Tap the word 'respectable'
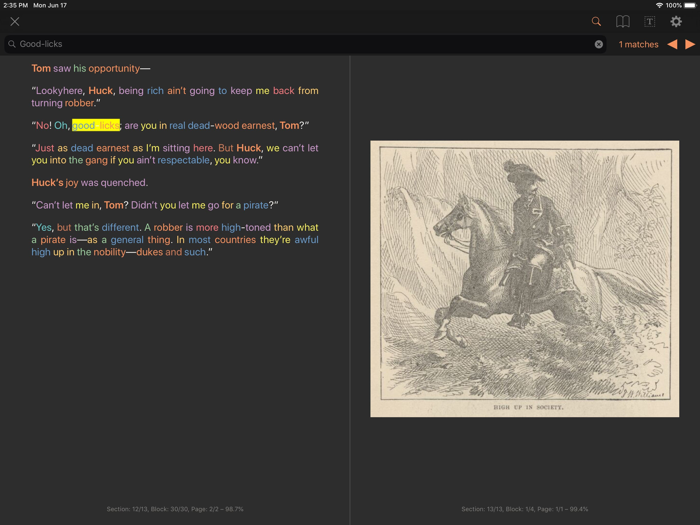 [183, 160]
